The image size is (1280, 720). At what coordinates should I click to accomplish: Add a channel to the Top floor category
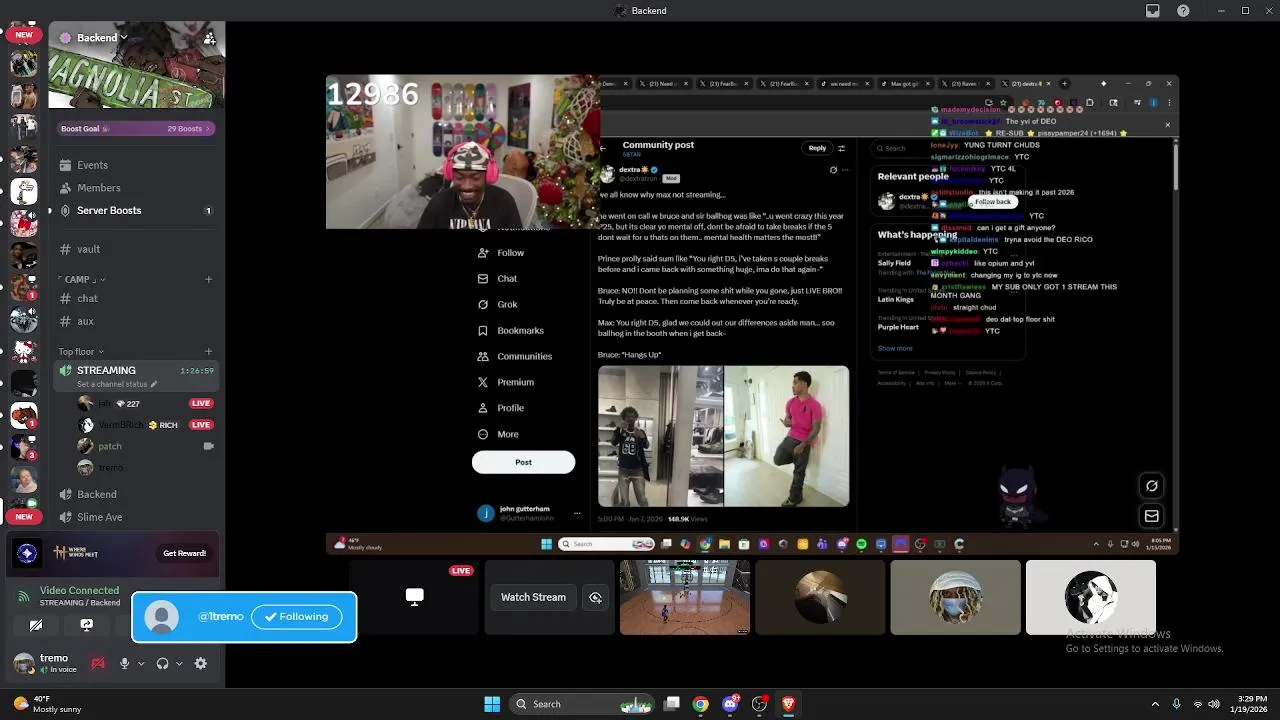pos(208,351)
